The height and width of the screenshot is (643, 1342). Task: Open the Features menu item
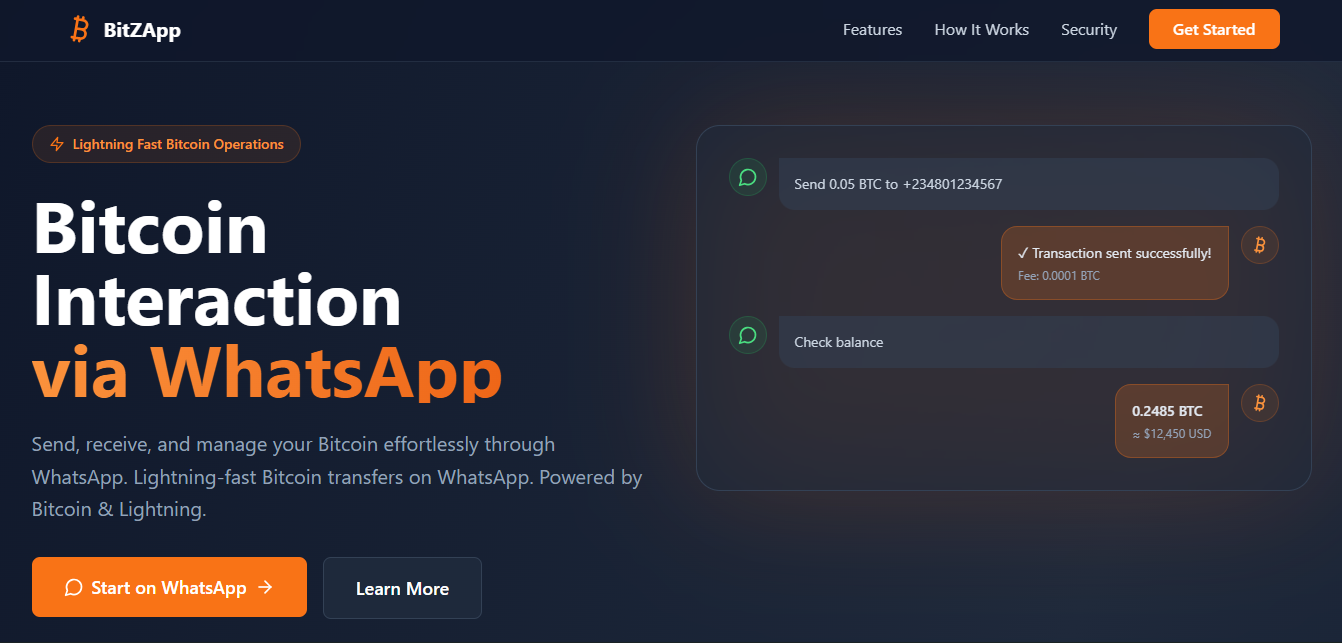(872, 30)
